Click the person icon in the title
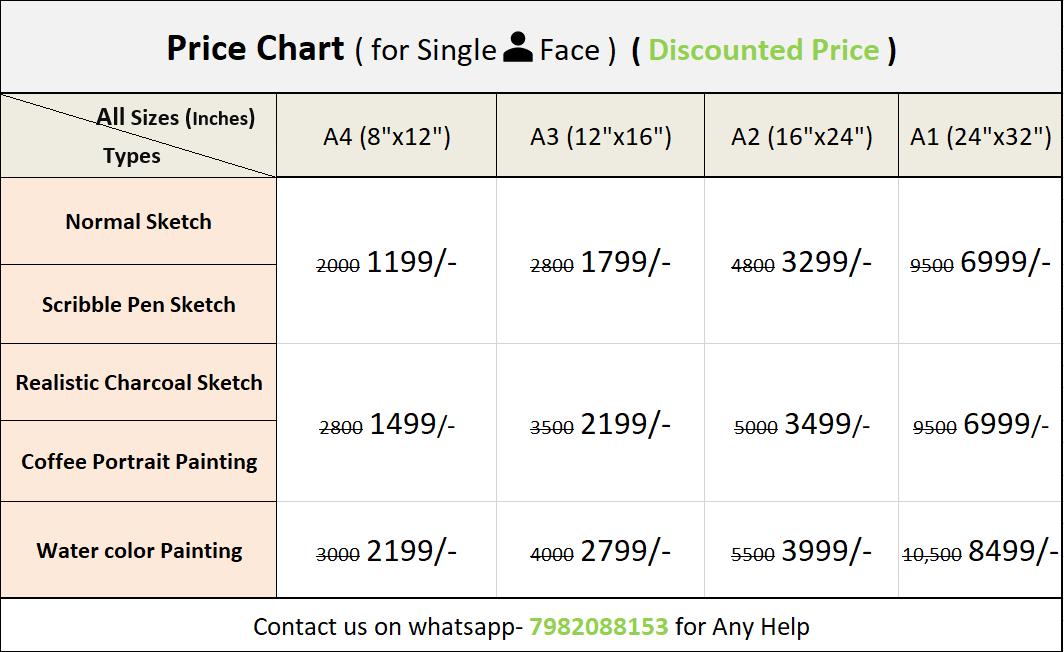Image resolution: width=1064 pixels, height=652 pixels. pyautogui.click(x=518, y=48)
